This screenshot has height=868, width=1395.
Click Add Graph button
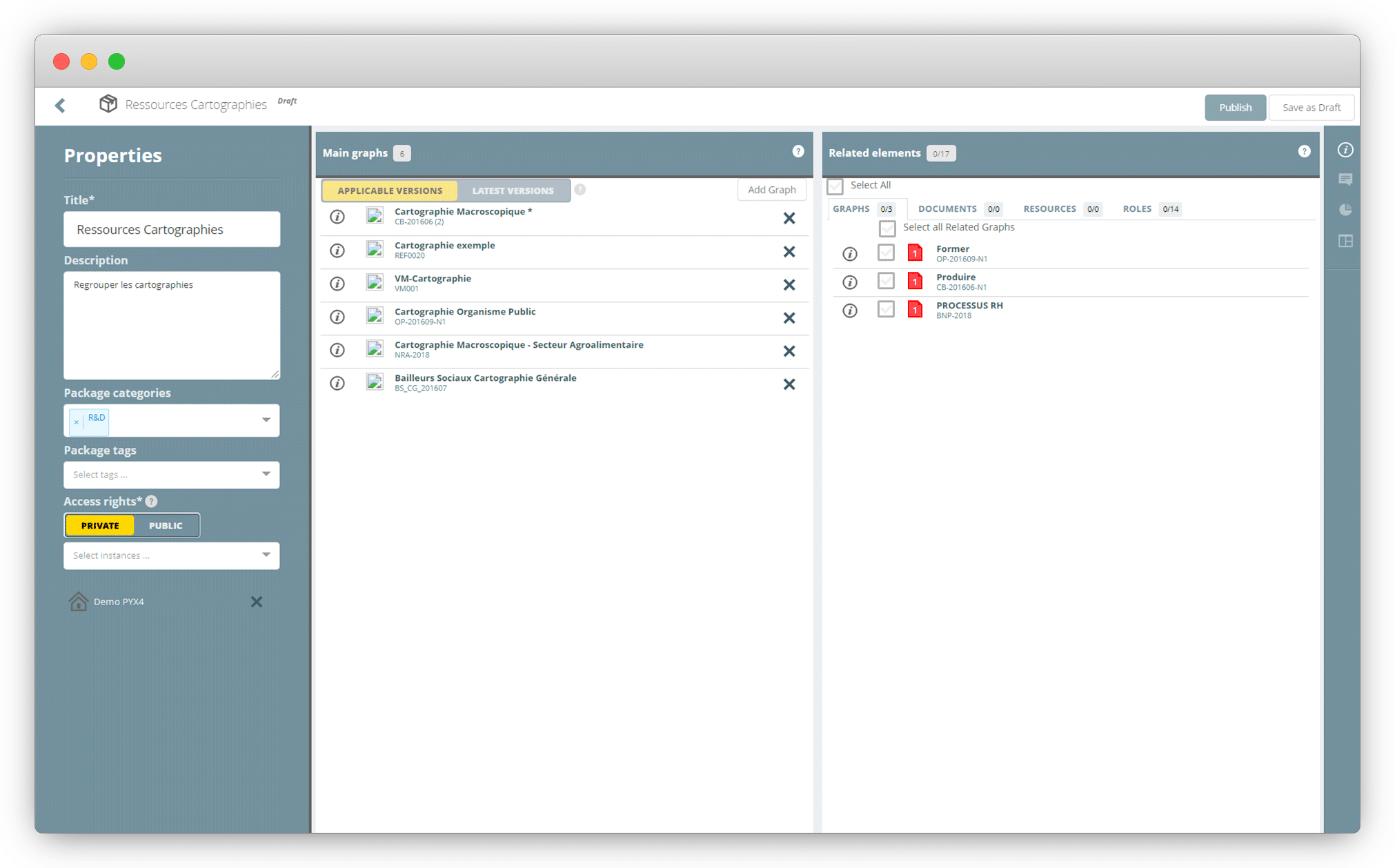771,190
